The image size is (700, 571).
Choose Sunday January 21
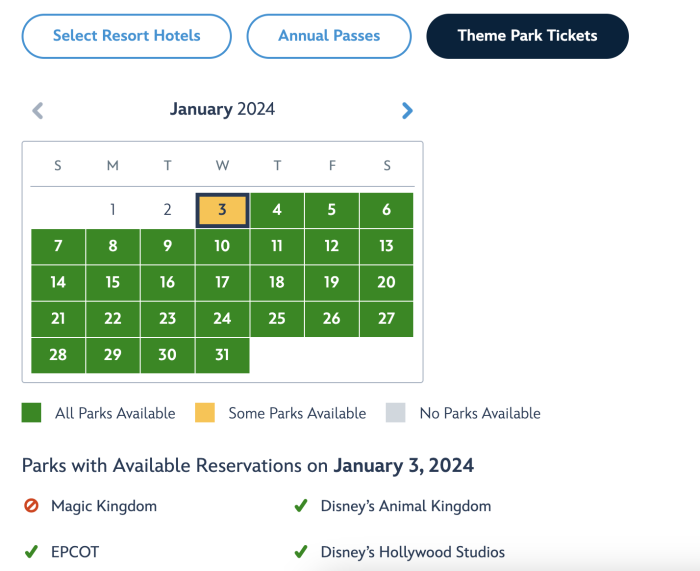(58, 319)
